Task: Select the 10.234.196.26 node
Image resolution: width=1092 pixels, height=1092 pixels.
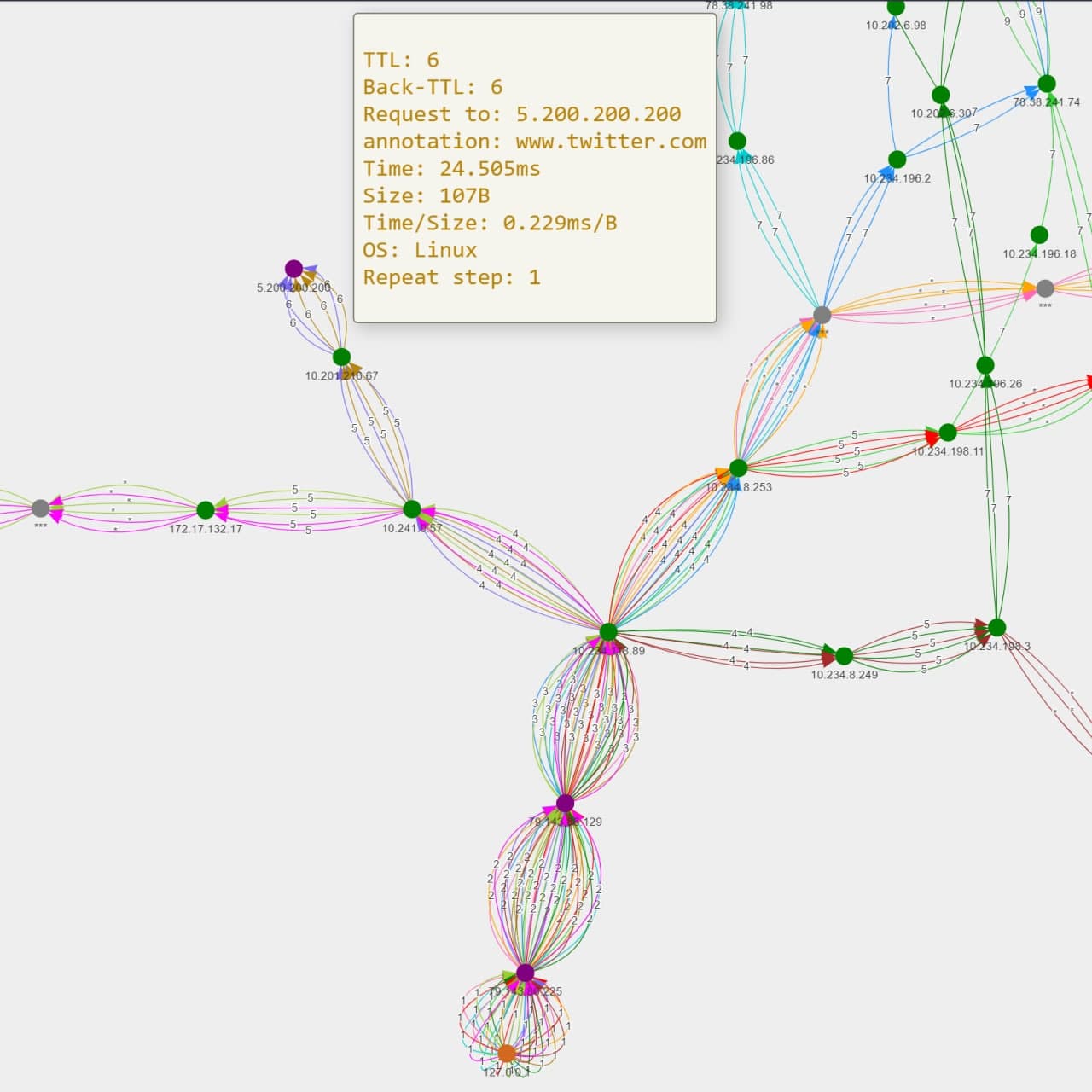Action: pos(985,365)
